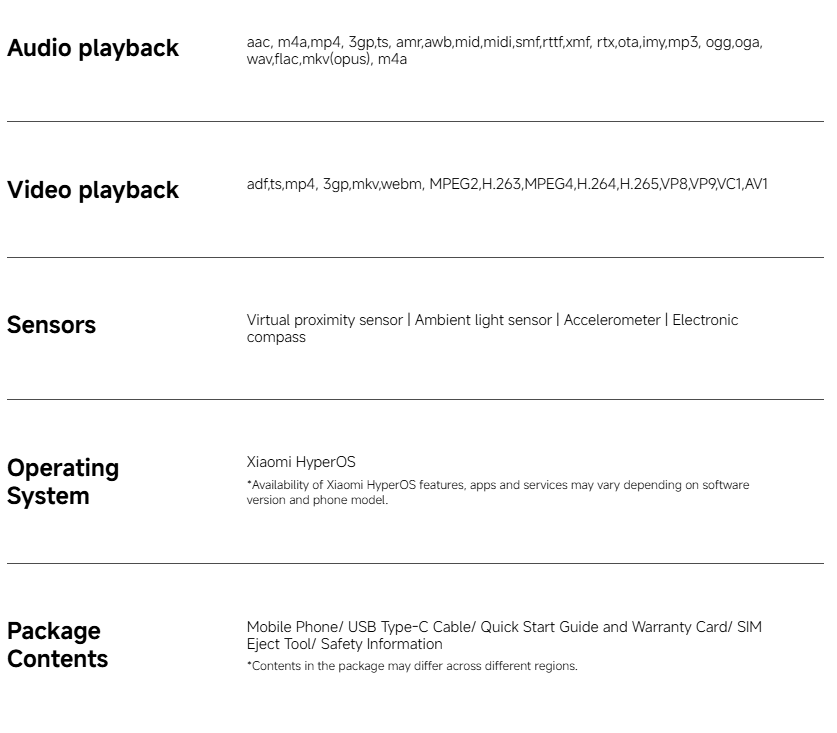Click the Xiaomi HyperOS value text
This screenshot has height=733, width=837.
pos(301,462)
